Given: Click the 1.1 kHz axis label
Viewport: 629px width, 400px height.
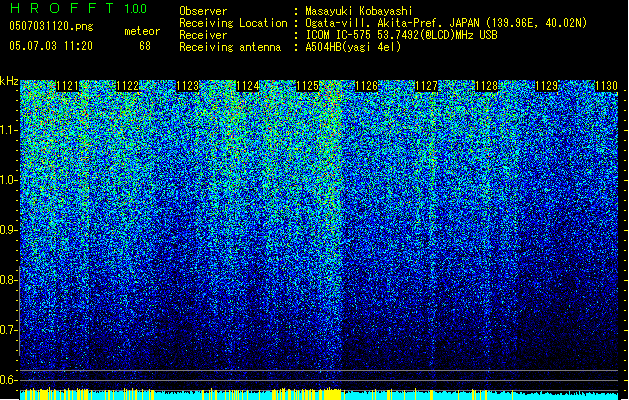Looking at the screenshot, I should click(x=9, y=130).
